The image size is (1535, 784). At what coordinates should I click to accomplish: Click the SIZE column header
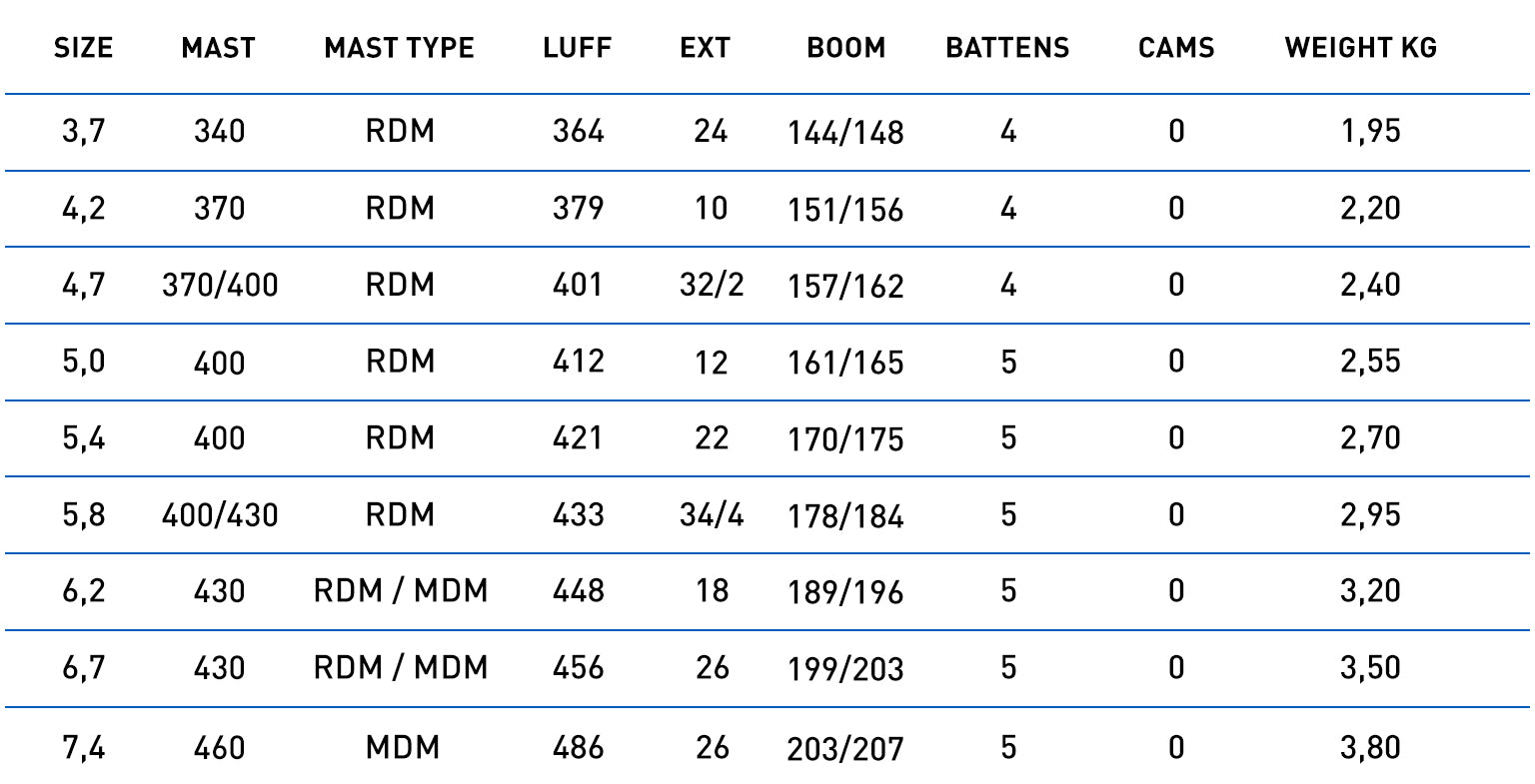coord(83,48)
